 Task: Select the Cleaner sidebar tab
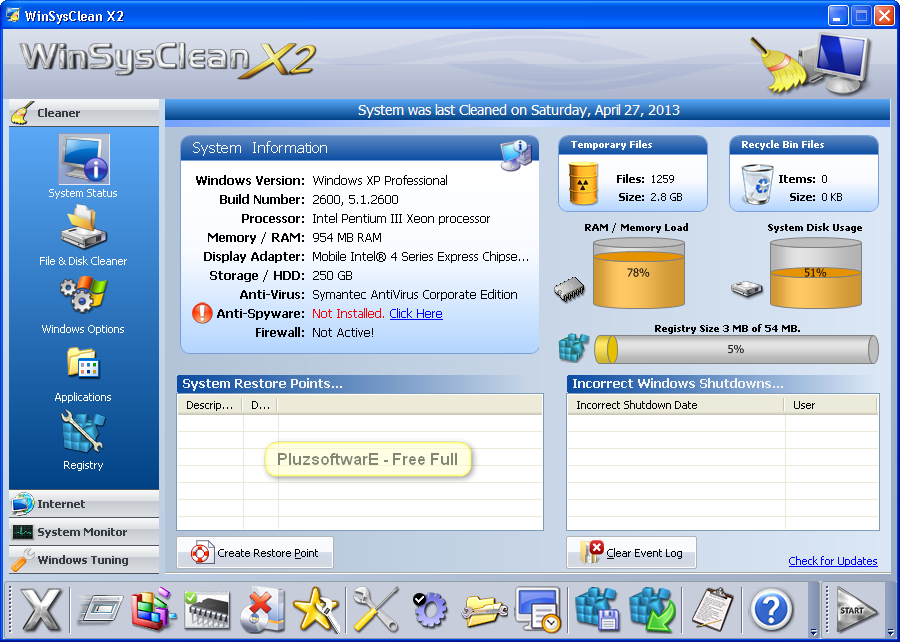(84, 113)
